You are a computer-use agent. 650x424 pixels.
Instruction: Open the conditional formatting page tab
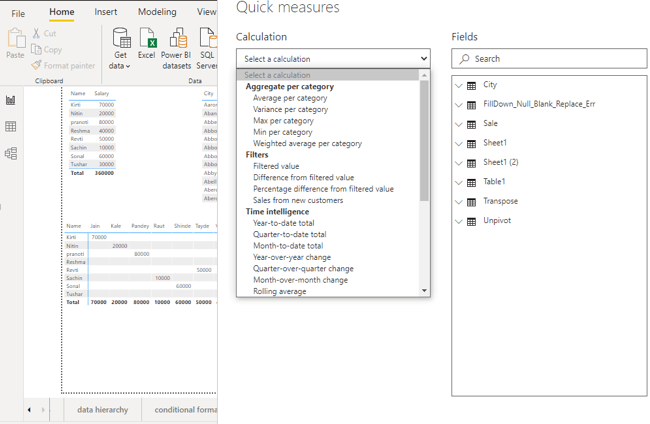pyautogui.click(x=180, y=410)
